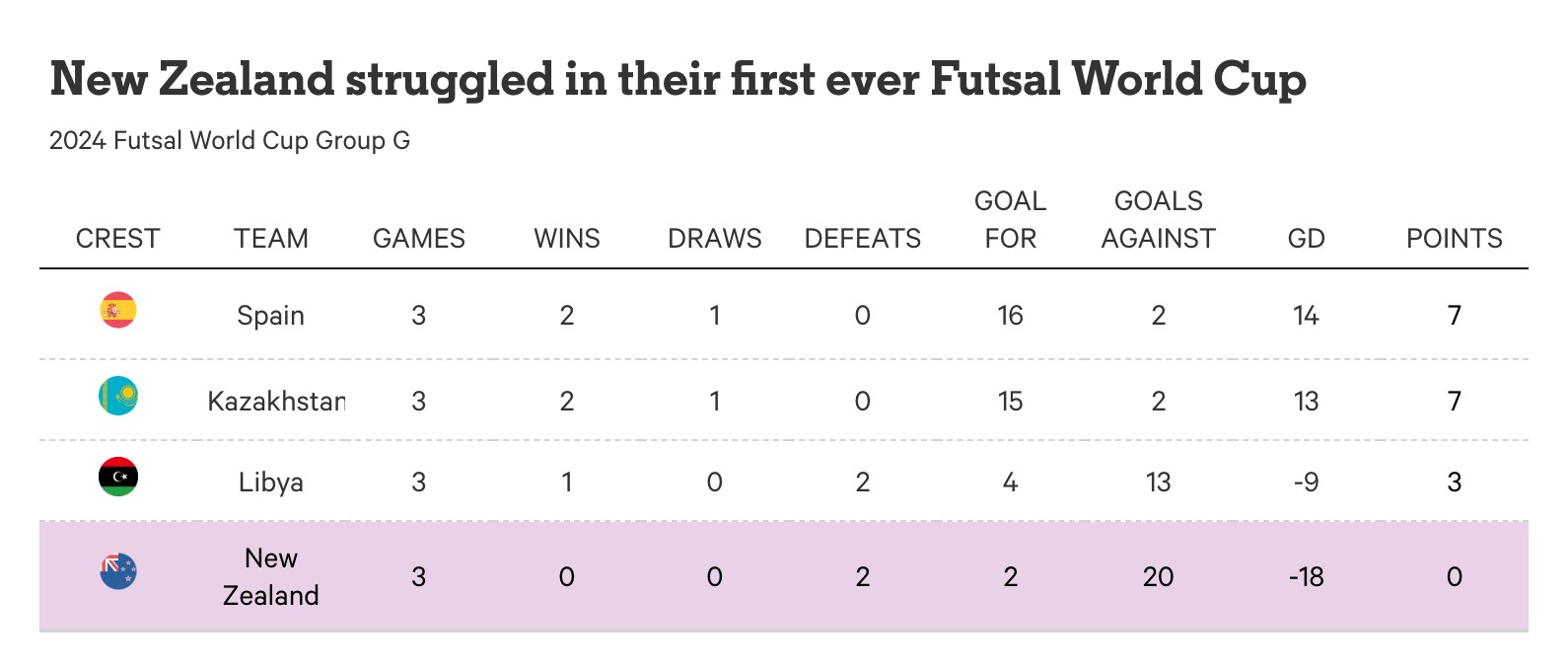Click the Kazakhstan team name
The width and height of the screenshot is (1568, 669).
point(276,402)
